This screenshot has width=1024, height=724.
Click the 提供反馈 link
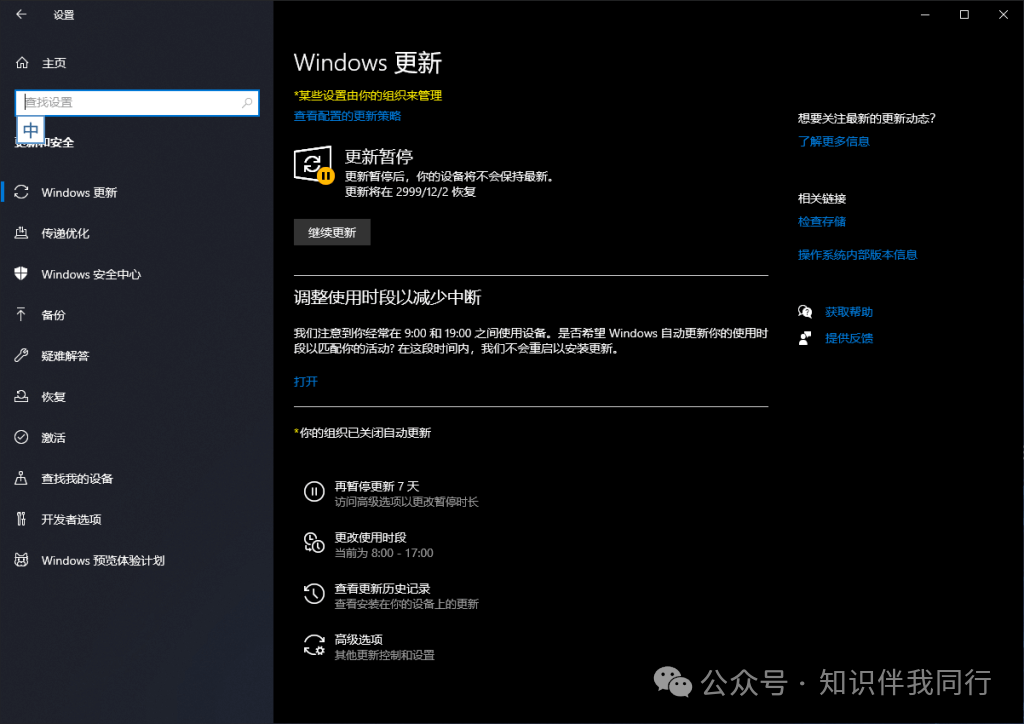coord(849,338)
